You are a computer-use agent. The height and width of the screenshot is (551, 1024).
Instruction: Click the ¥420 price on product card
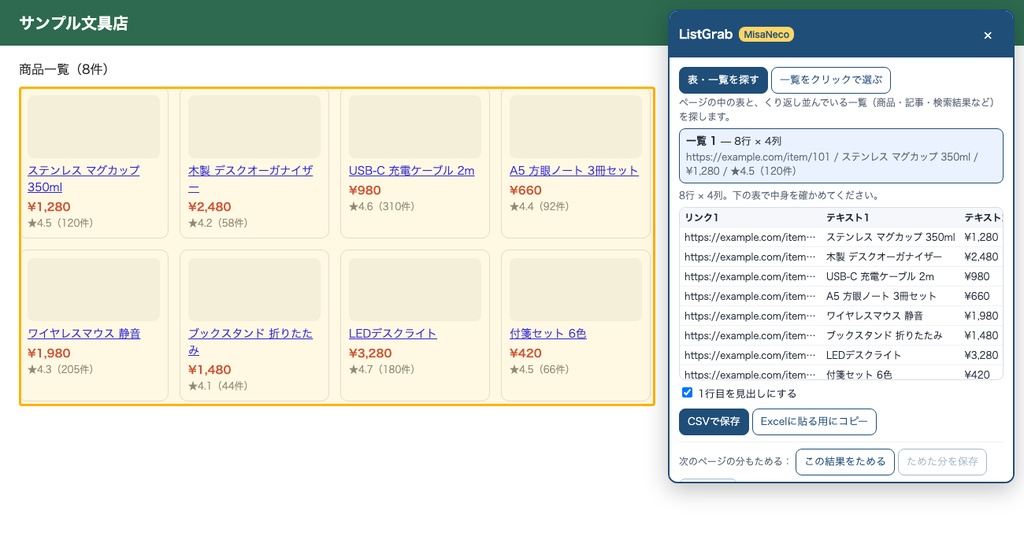coord(526,353)
